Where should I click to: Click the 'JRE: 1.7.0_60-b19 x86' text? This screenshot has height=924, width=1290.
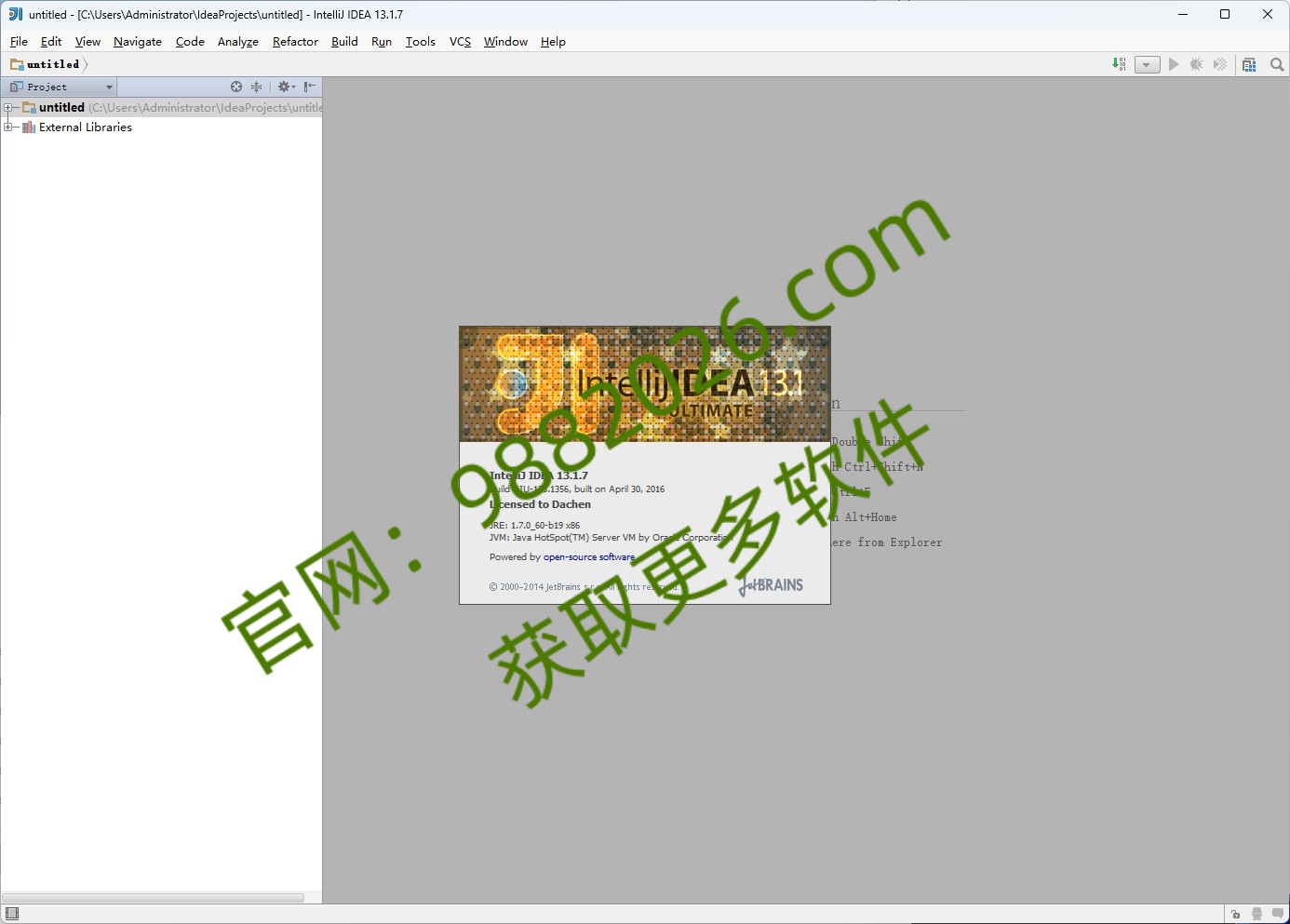click(534, 526)
